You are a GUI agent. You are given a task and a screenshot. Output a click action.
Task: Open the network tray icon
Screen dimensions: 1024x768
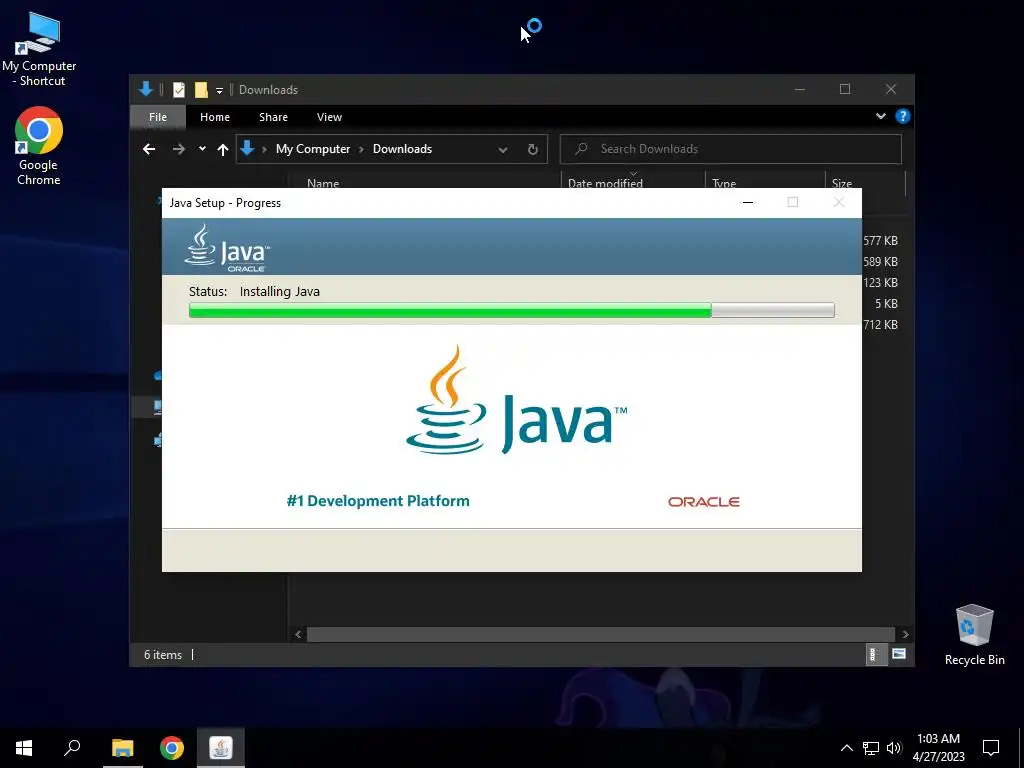point(871,748)
